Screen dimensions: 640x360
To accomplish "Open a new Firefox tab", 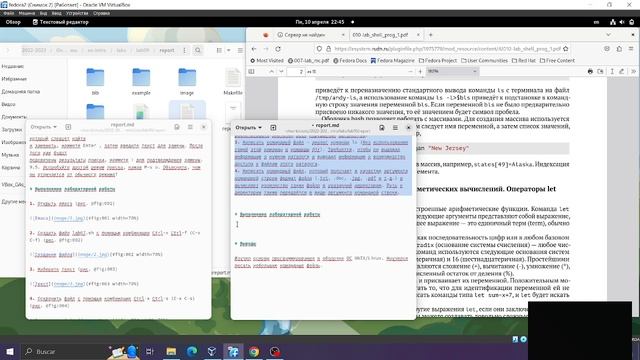I will click(x=430, y=35).
